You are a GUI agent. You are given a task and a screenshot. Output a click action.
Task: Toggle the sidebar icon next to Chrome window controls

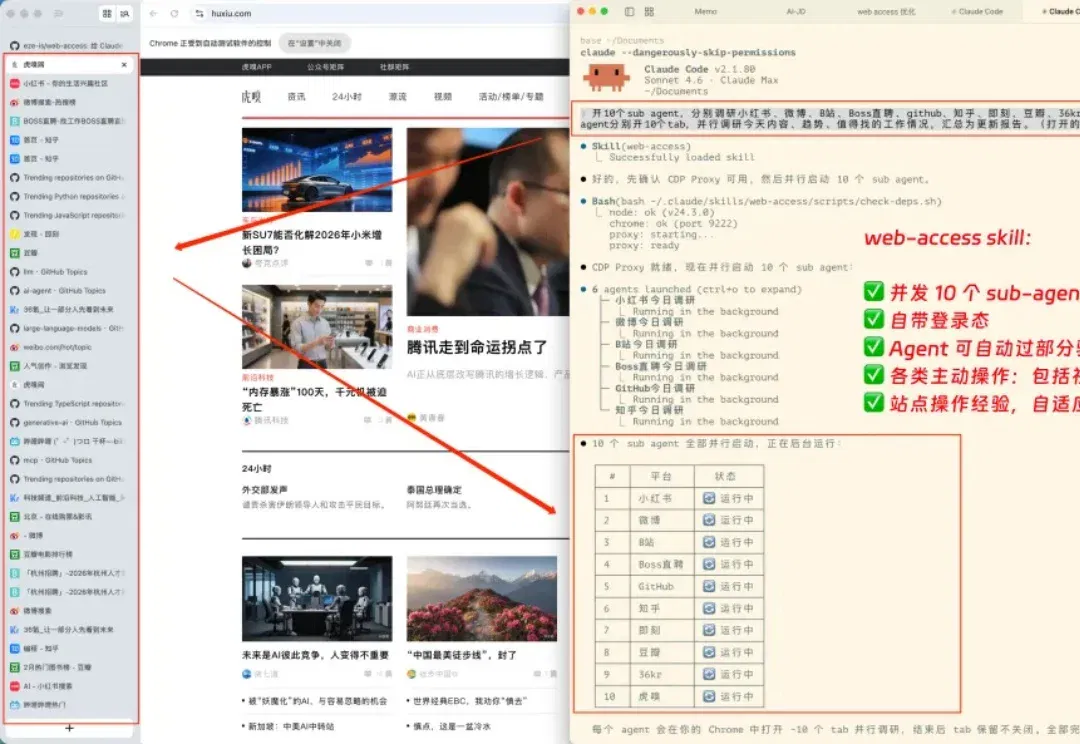pyautogui.click(x=59, y=13)
